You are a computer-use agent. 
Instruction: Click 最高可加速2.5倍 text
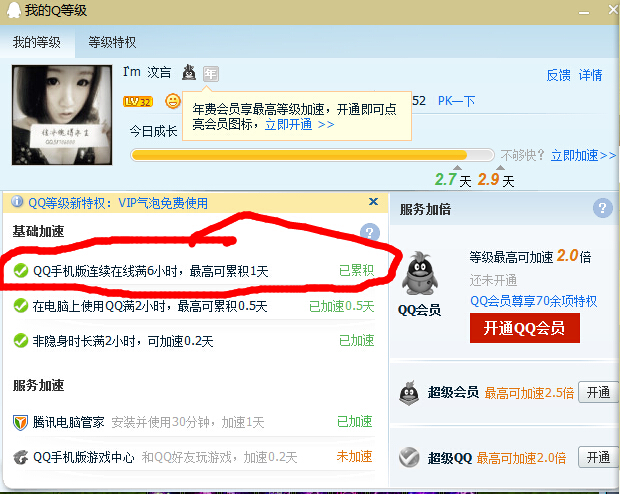(x=529, y=393)
